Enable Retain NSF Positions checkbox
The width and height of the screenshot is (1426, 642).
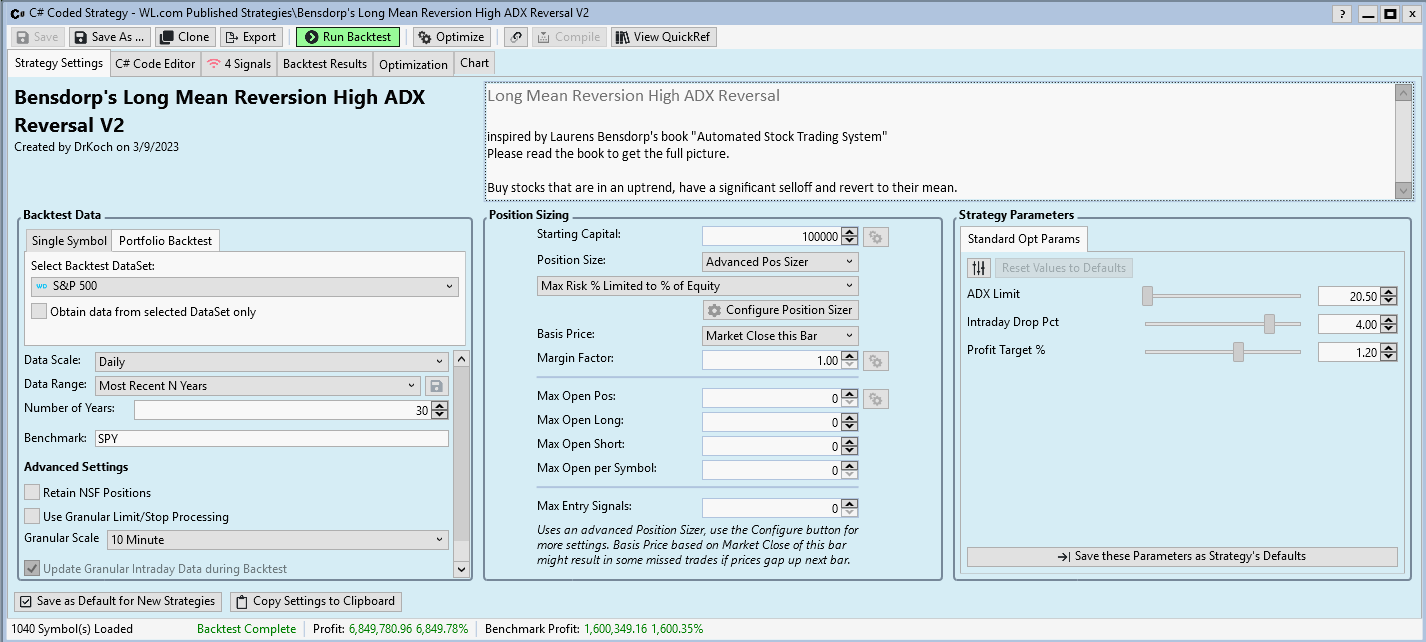33,492
